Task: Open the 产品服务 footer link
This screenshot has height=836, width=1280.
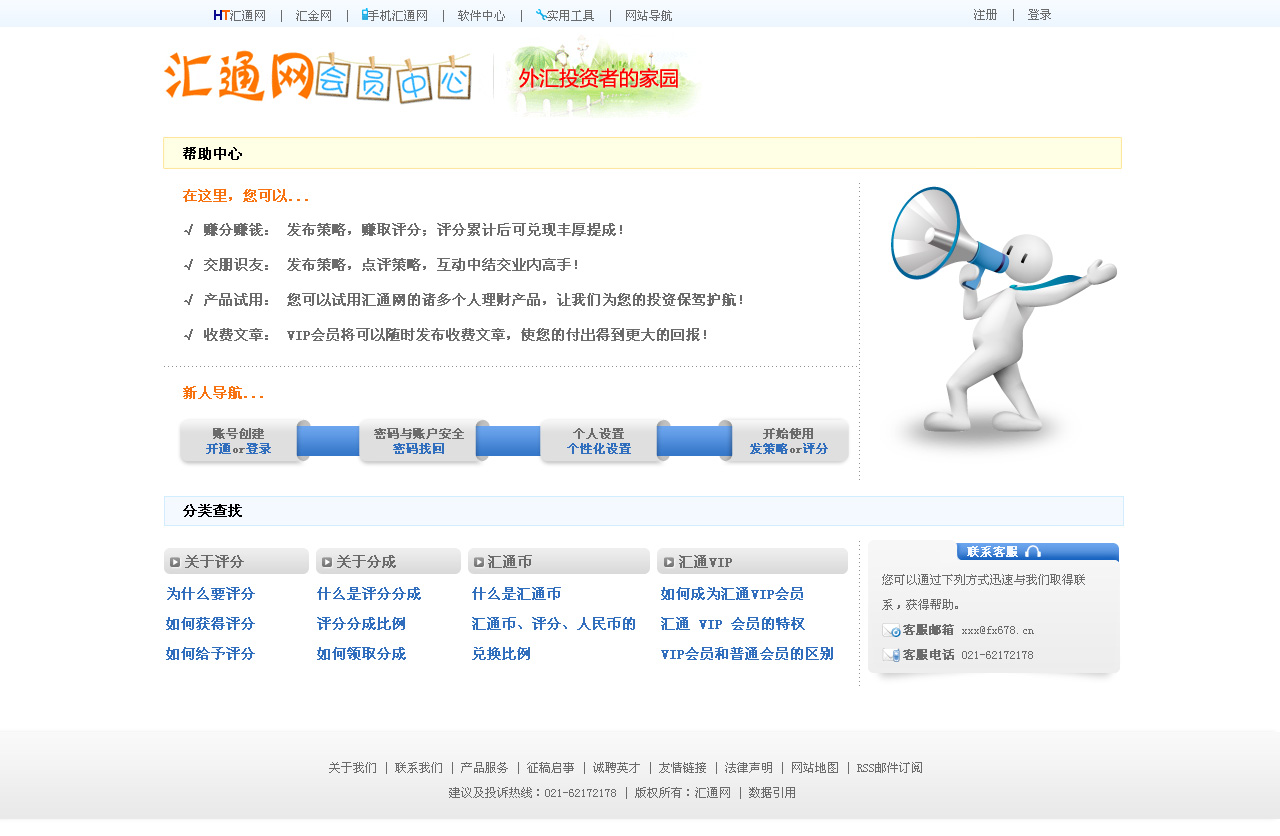Action: tap(484, 768)
